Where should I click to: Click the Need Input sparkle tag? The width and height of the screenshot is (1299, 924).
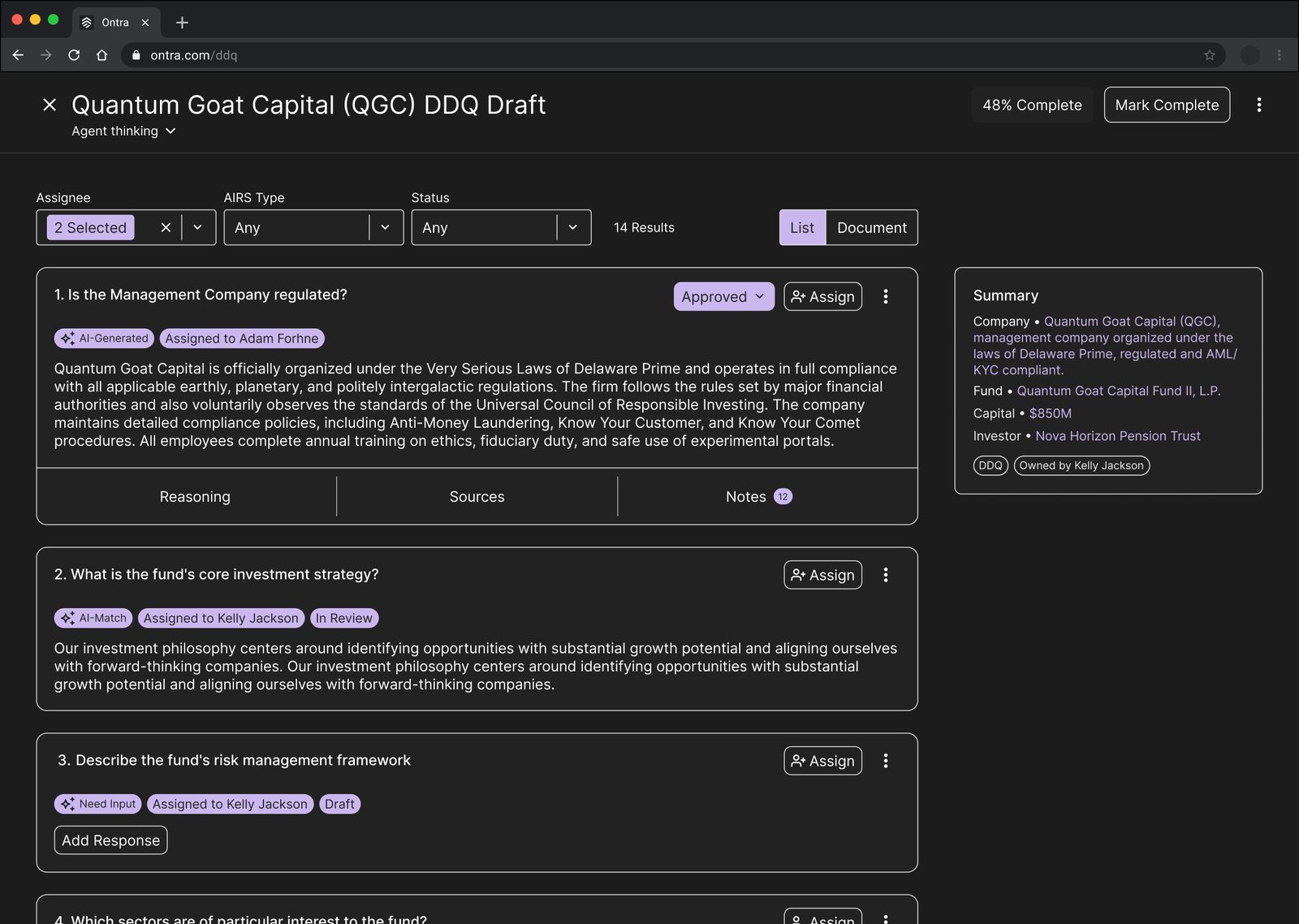tap(97, 804)
